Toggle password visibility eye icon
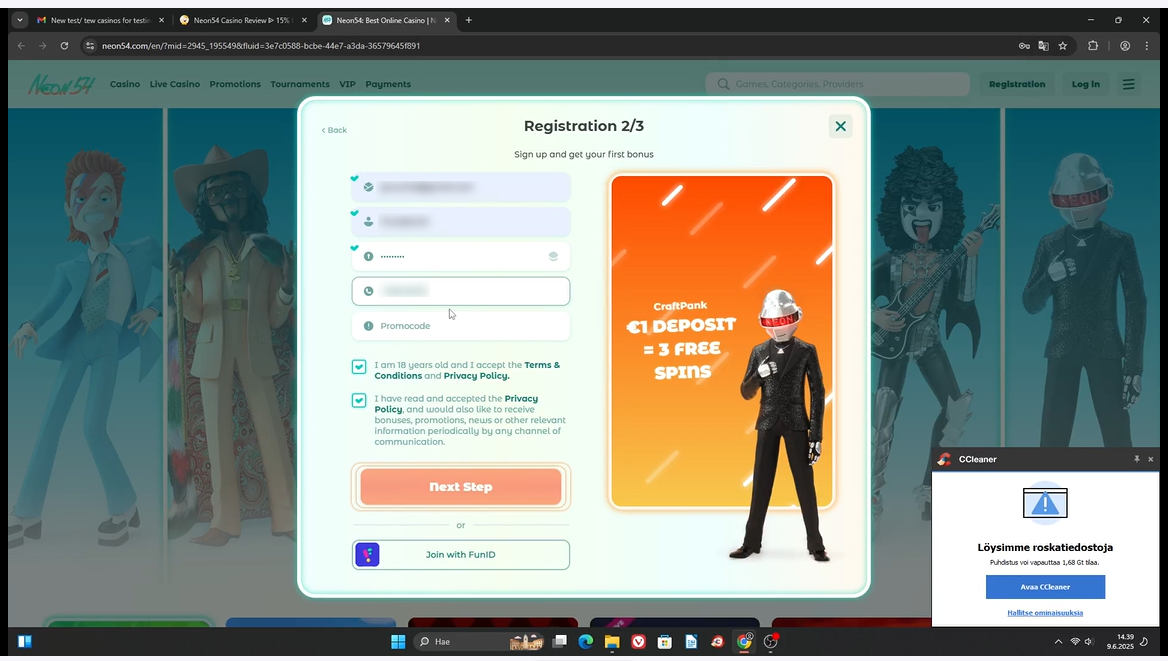 click(553, 256)
